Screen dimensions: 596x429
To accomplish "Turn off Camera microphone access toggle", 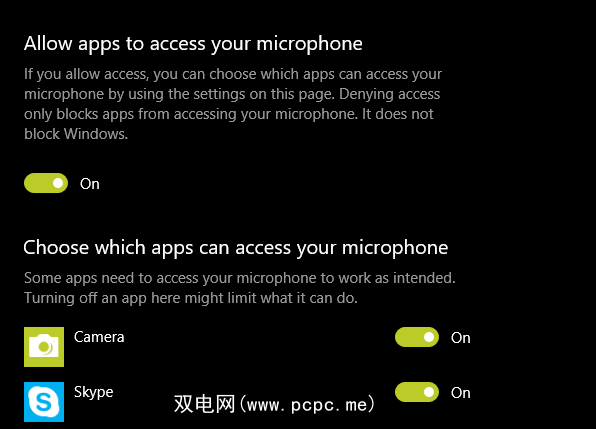I will 417,337.
